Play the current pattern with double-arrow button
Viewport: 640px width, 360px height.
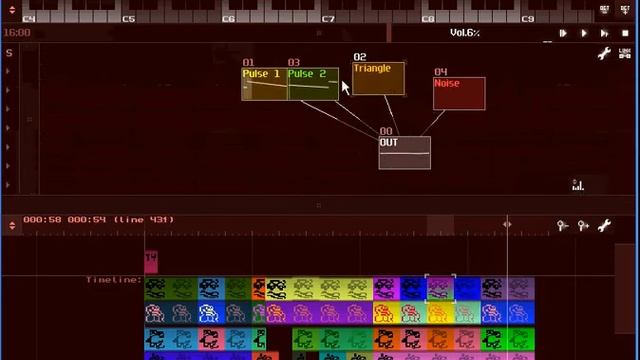click(604, 33)
